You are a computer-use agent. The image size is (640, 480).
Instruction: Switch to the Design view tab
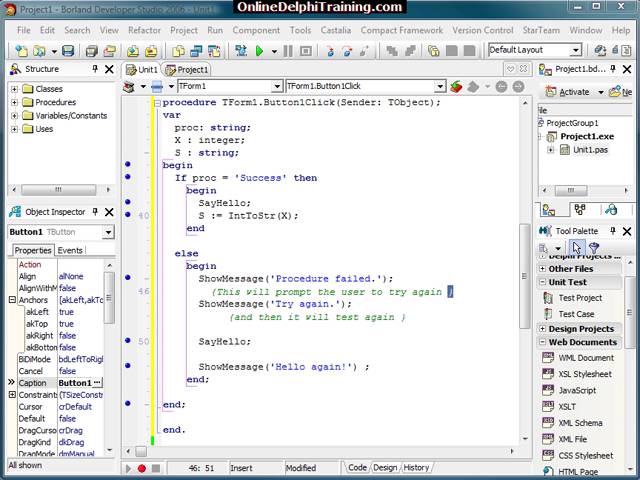[385, 467]
